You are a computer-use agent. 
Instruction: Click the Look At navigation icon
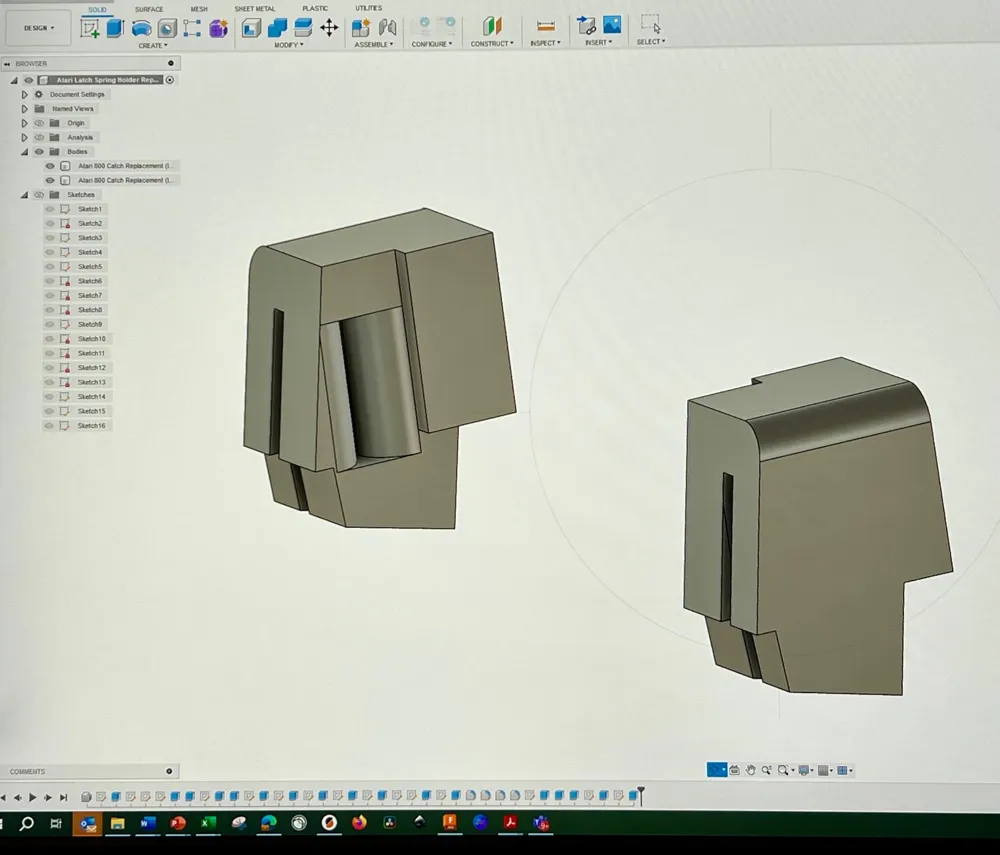click(735, 770)
